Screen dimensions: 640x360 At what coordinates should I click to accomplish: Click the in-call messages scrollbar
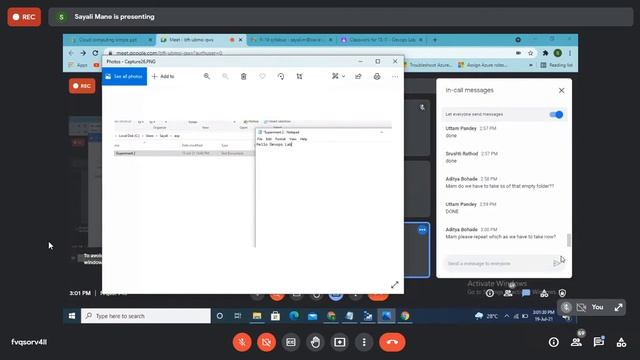coord(569,240)
